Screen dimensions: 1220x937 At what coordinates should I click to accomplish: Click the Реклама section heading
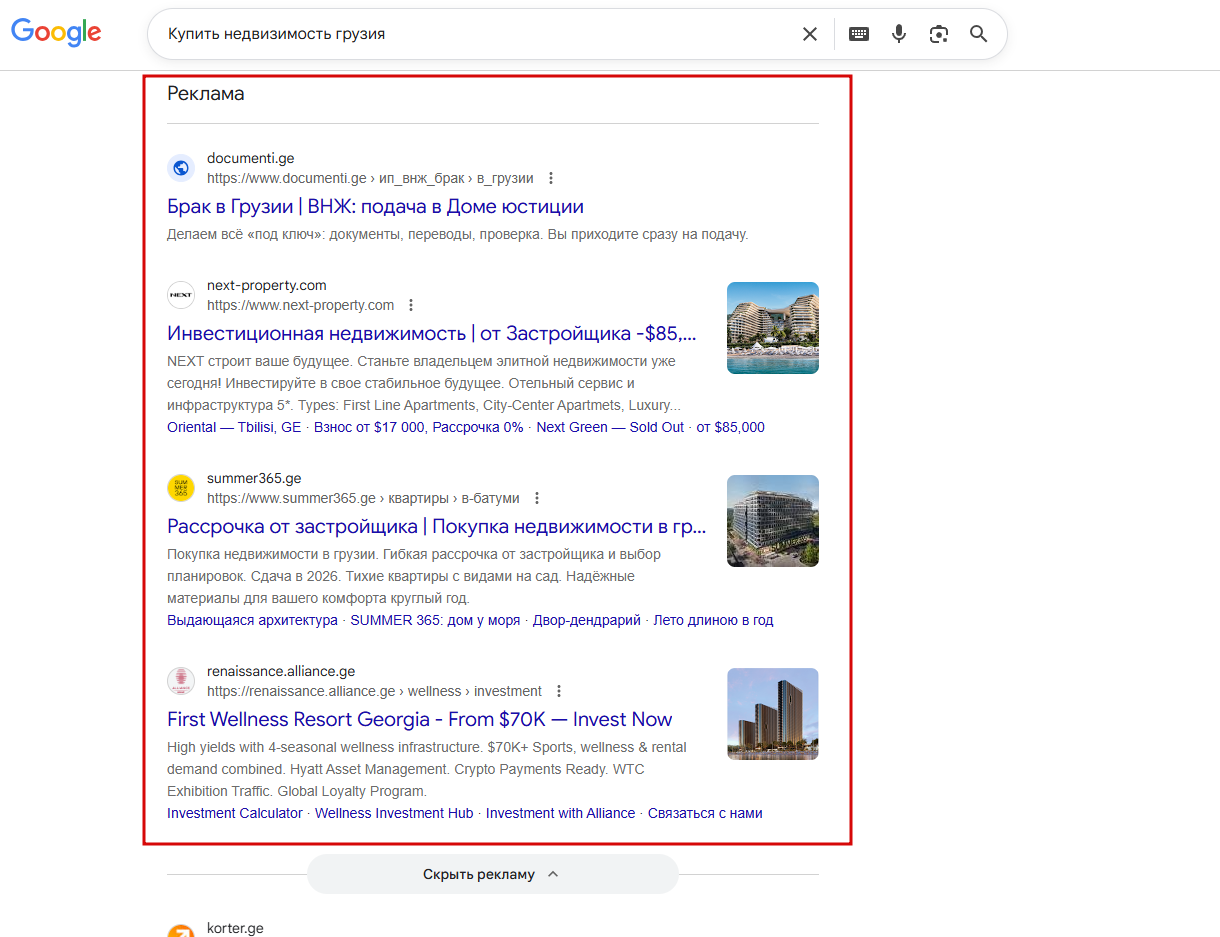click(x=206, y=94)
